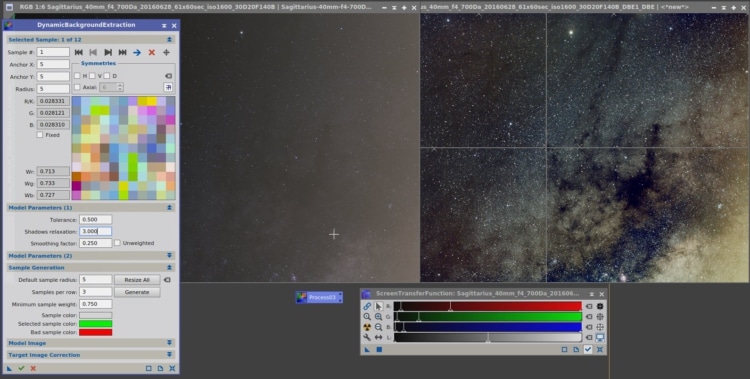Image resolution: width=750 pixels, height=379 pixels.
Task: Enable H symmetry checkbox
Action: click(77, 76)
